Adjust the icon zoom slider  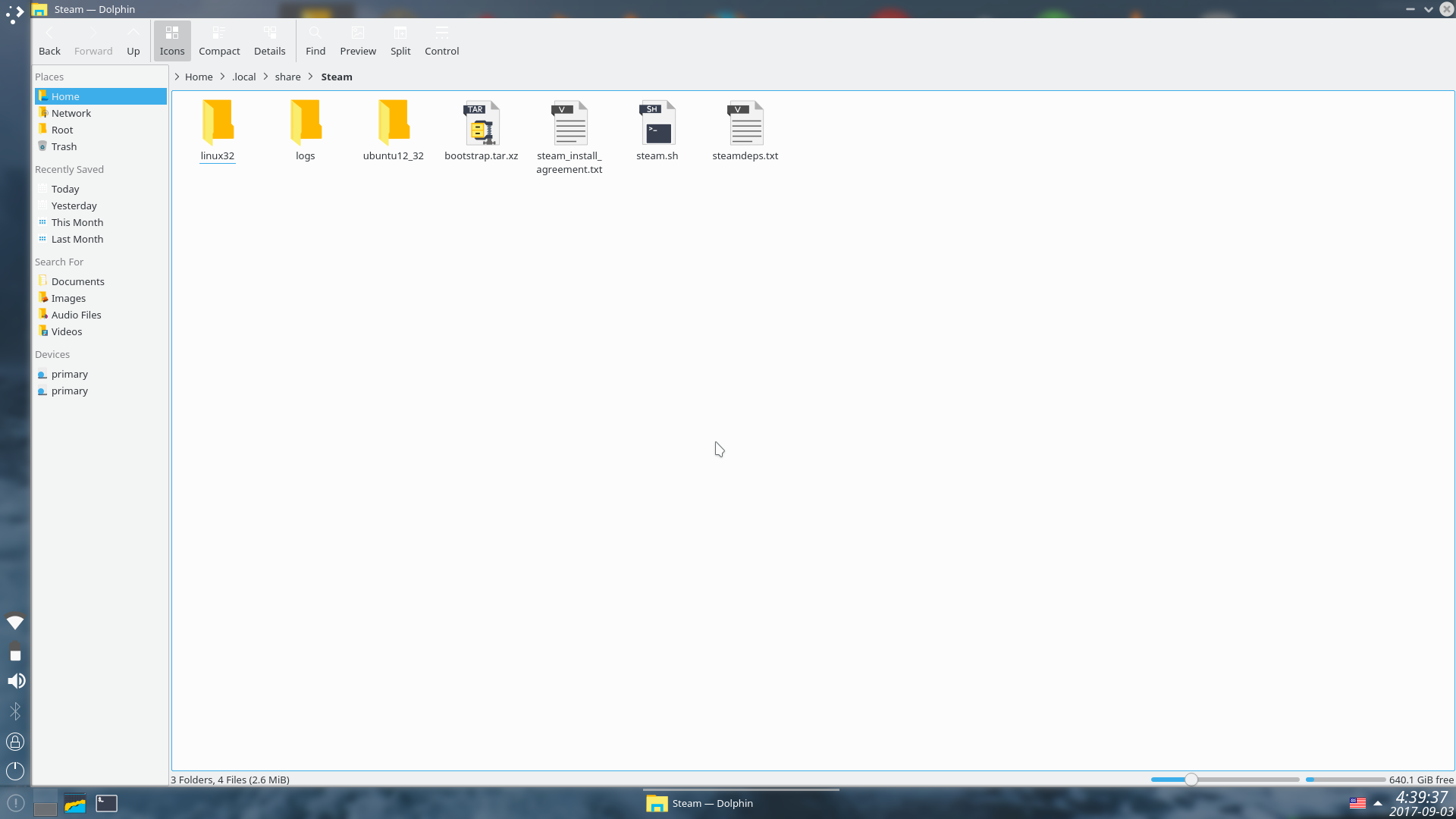click(x=1225, y=780)
